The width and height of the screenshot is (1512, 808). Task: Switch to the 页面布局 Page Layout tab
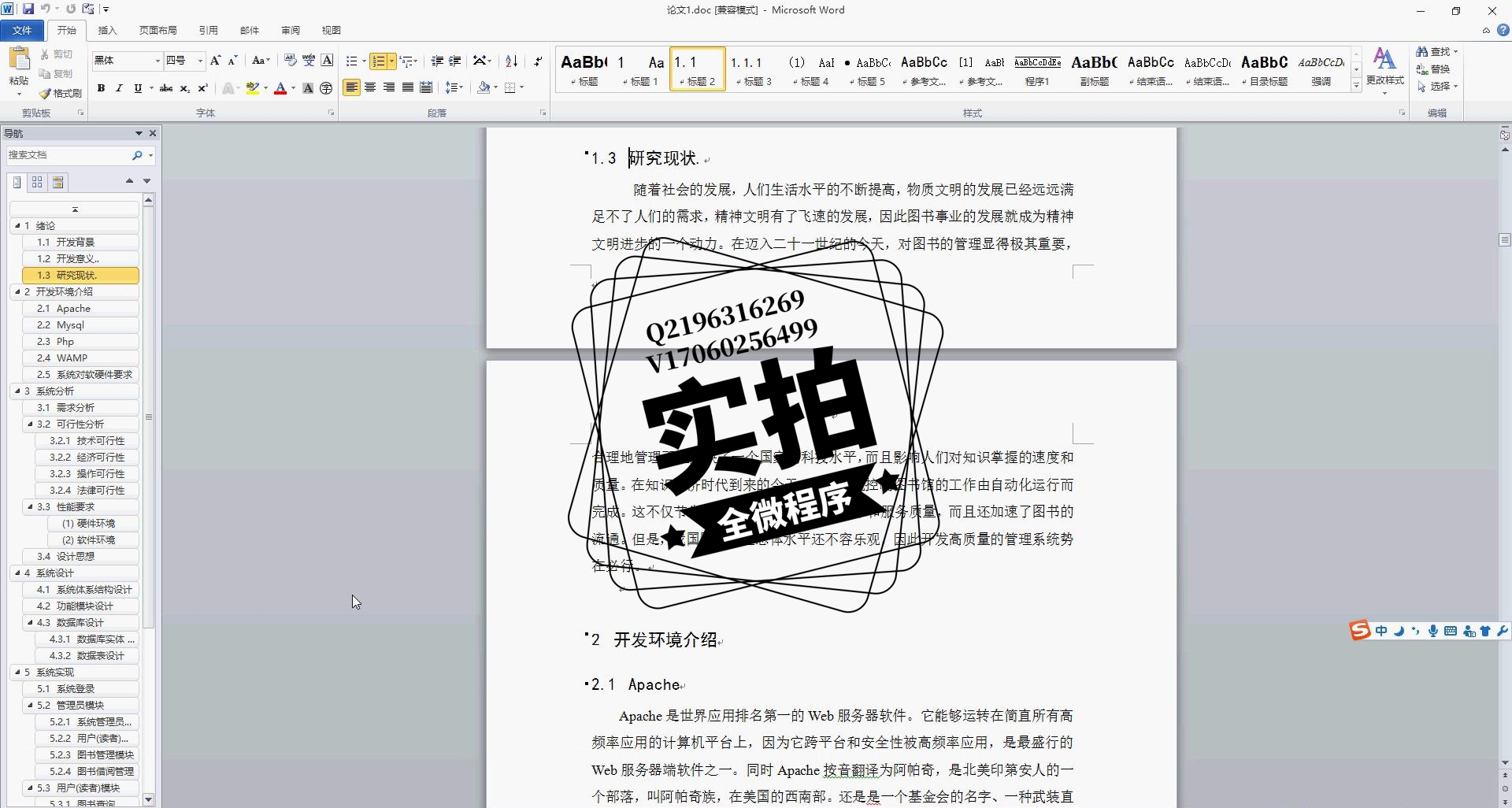(x=157, y=31)
